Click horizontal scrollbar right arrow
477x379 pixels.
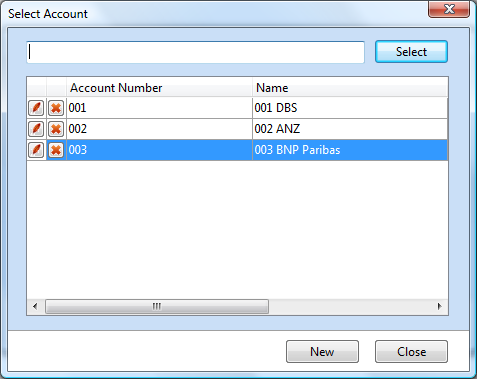click(439, 306)
